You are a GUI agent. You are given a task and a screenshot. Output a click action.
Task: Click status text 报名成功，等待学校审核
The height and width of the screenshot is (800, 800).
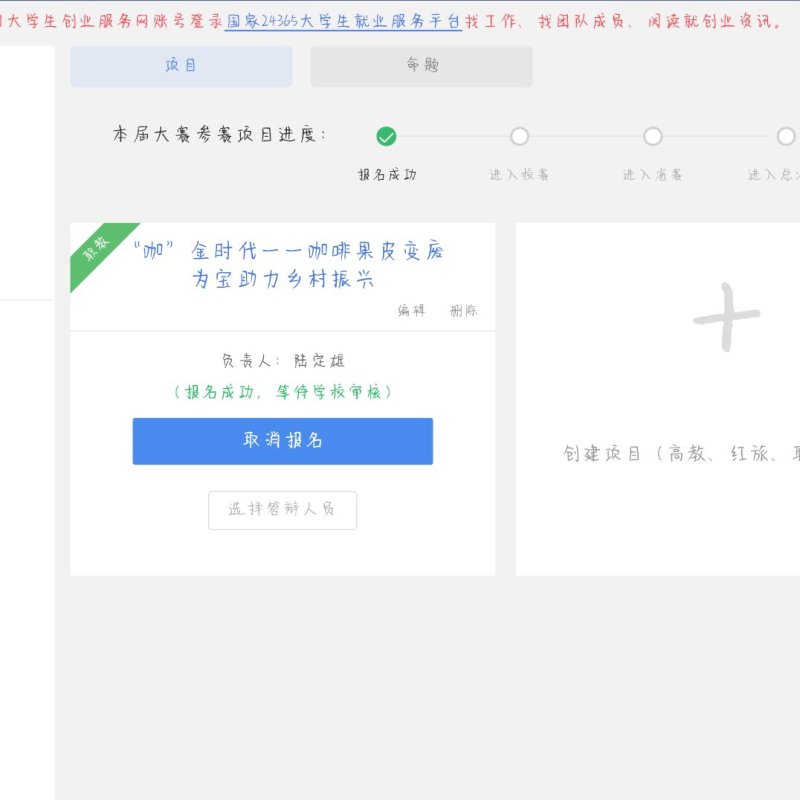click(x=283, y=392)
